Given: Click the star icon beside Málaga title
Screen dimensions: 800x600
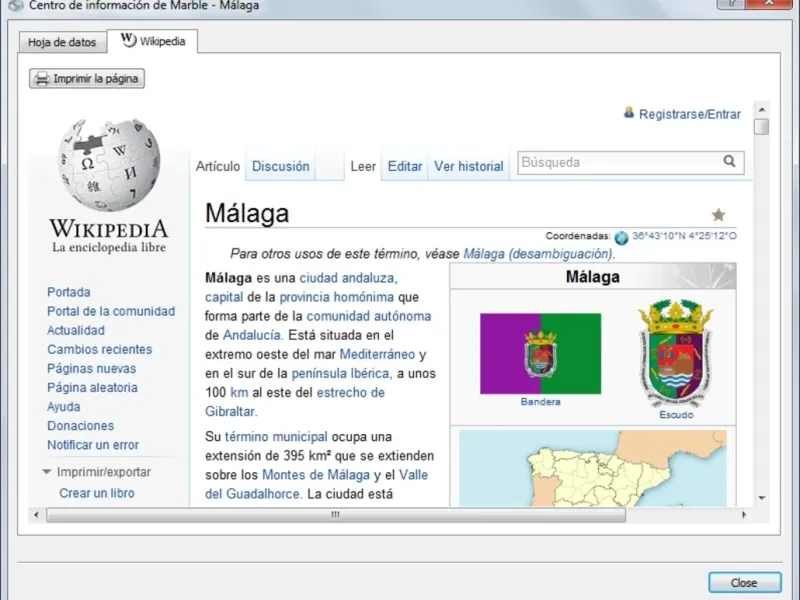Looking at the screenshot, I should click(718, 215).
